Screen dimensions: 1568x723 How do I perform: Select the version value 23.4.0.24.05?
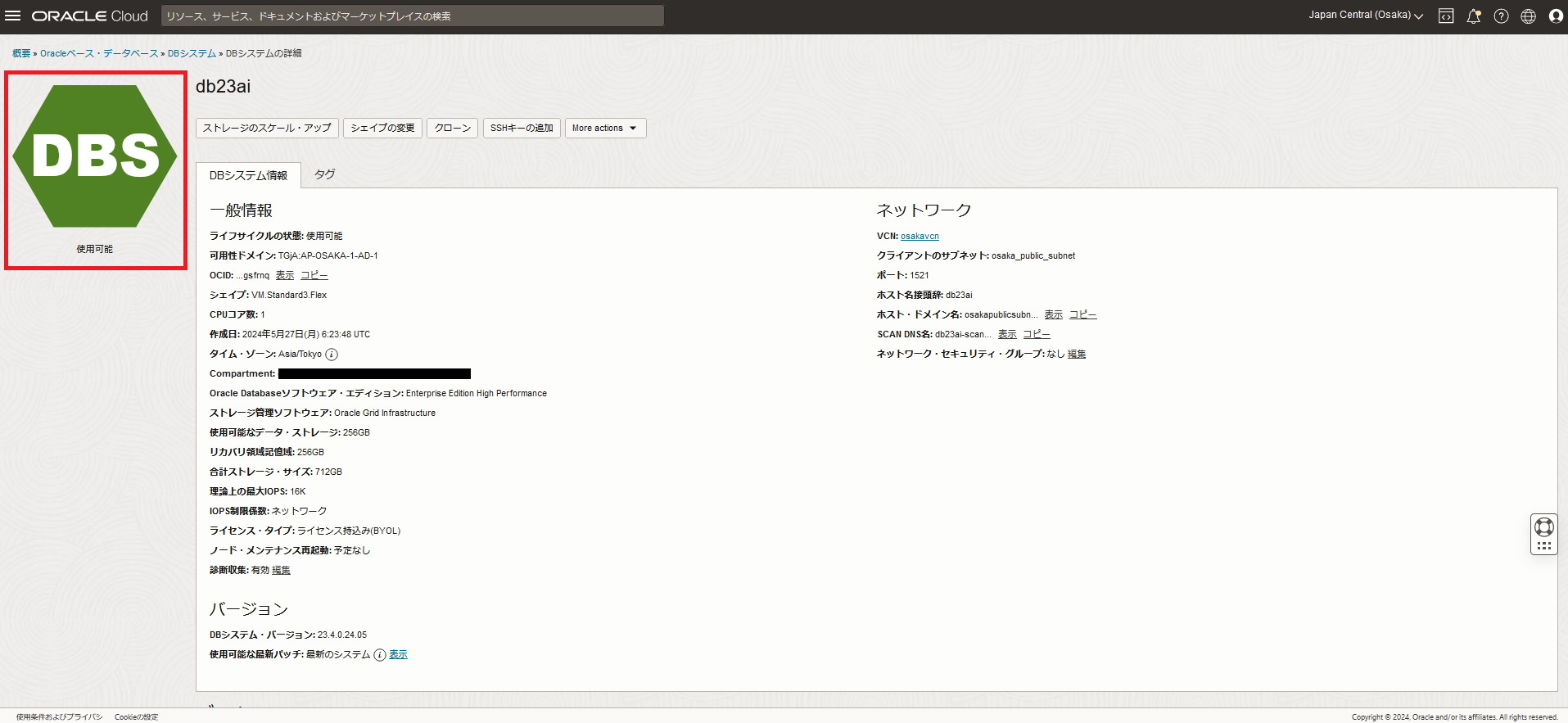click(x=342, y=635)
